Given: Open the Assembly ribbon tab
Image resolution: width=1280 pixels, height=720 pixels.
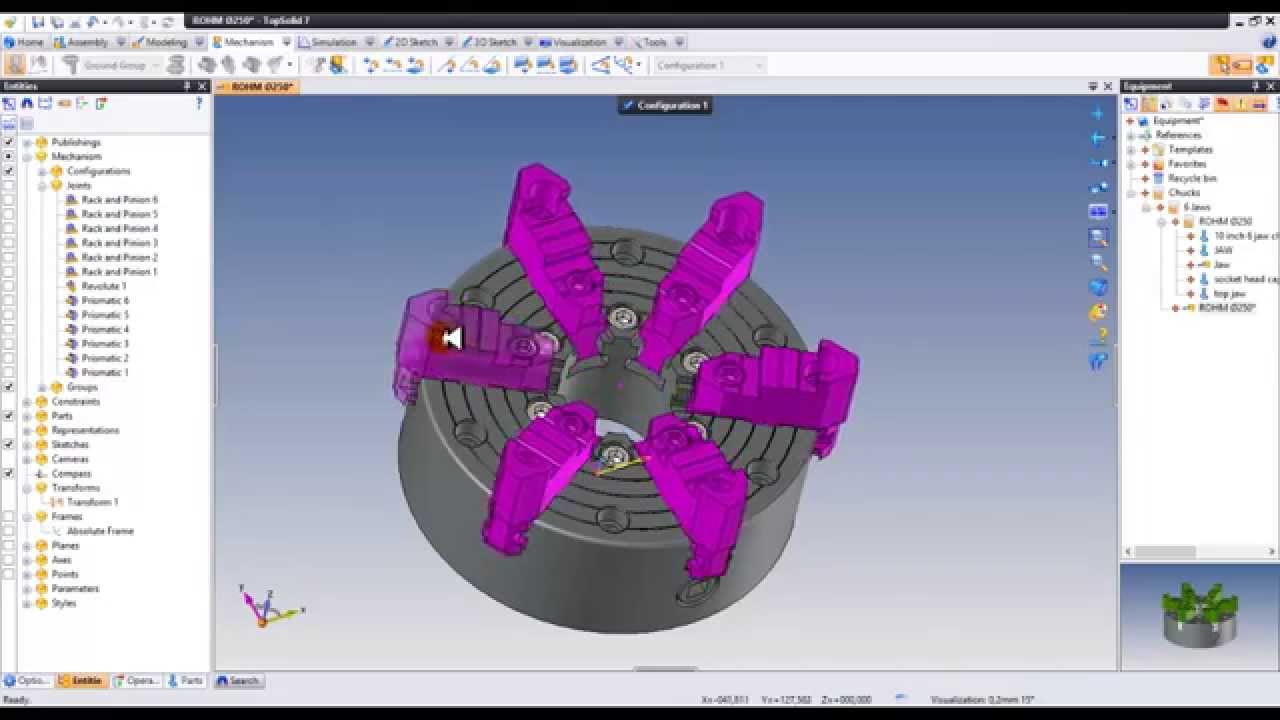Looking at the screenshot, I should tap(81, 42).
